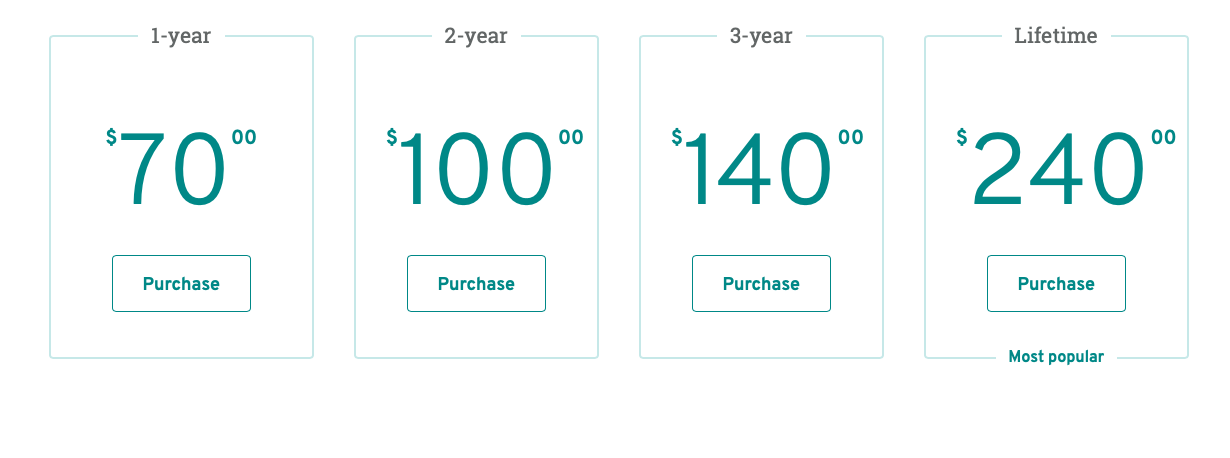Viewport: 1230px width, 458px height.
Task: Purchase the Lifetime plan
Action: (x=1056, y=284)
